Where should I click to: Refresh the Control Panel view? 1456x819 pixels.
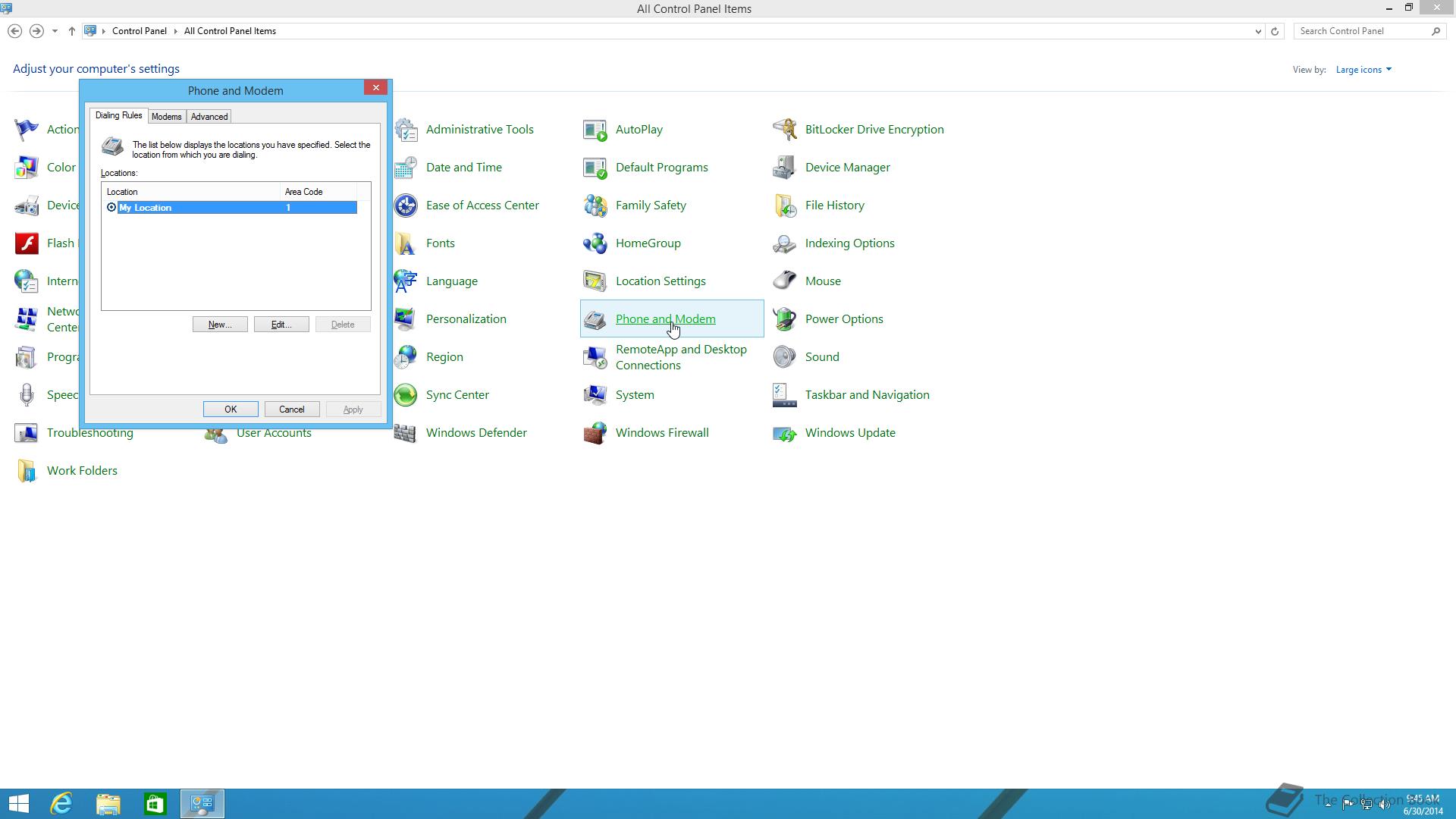coord(1275,31)
